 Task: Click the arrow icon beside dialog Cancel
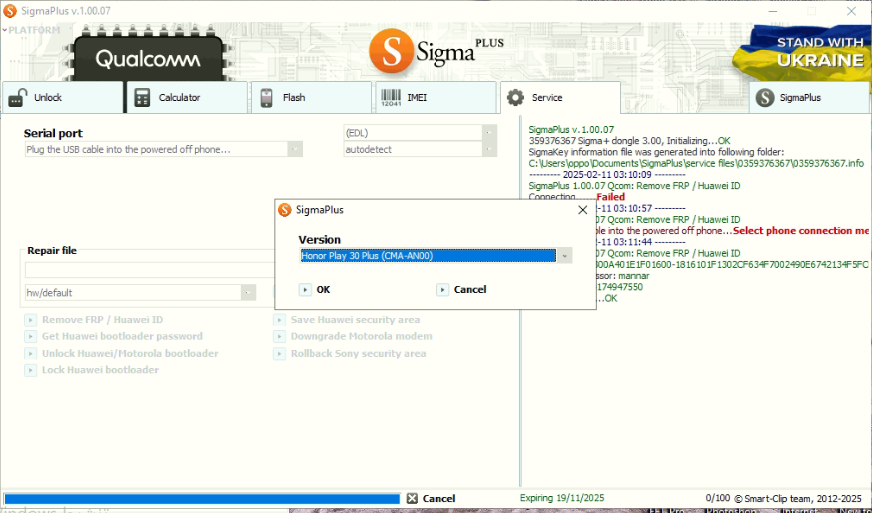pos(442,289)
